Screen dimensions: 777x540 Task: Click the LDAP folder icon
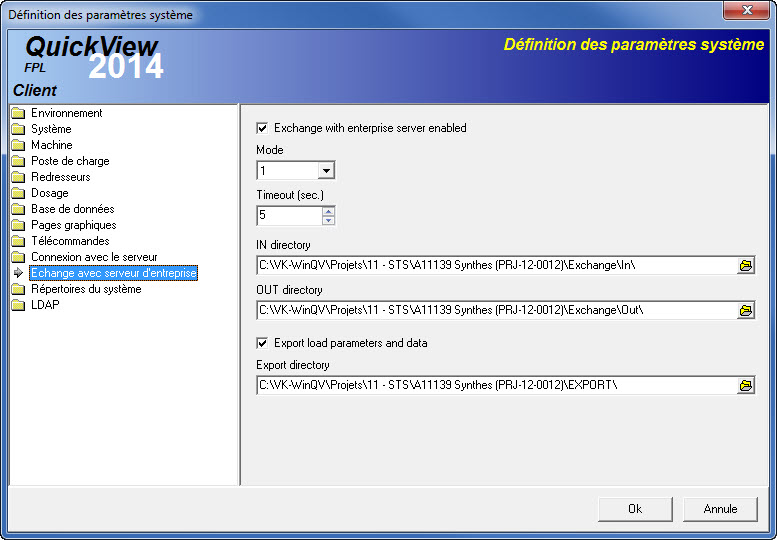point(18,305)
